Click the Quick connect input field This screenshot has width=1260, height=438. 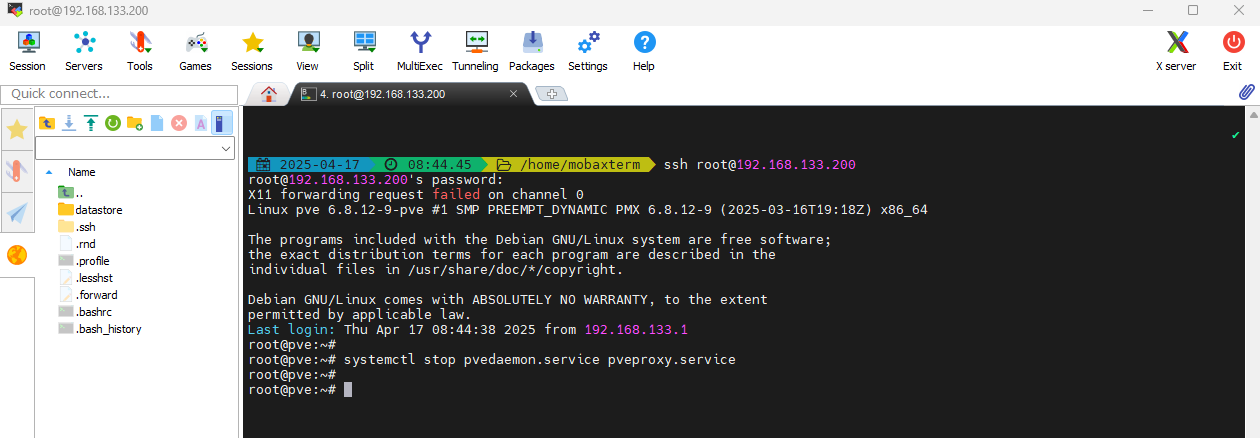pyautogui.click(x=120, y=94)
